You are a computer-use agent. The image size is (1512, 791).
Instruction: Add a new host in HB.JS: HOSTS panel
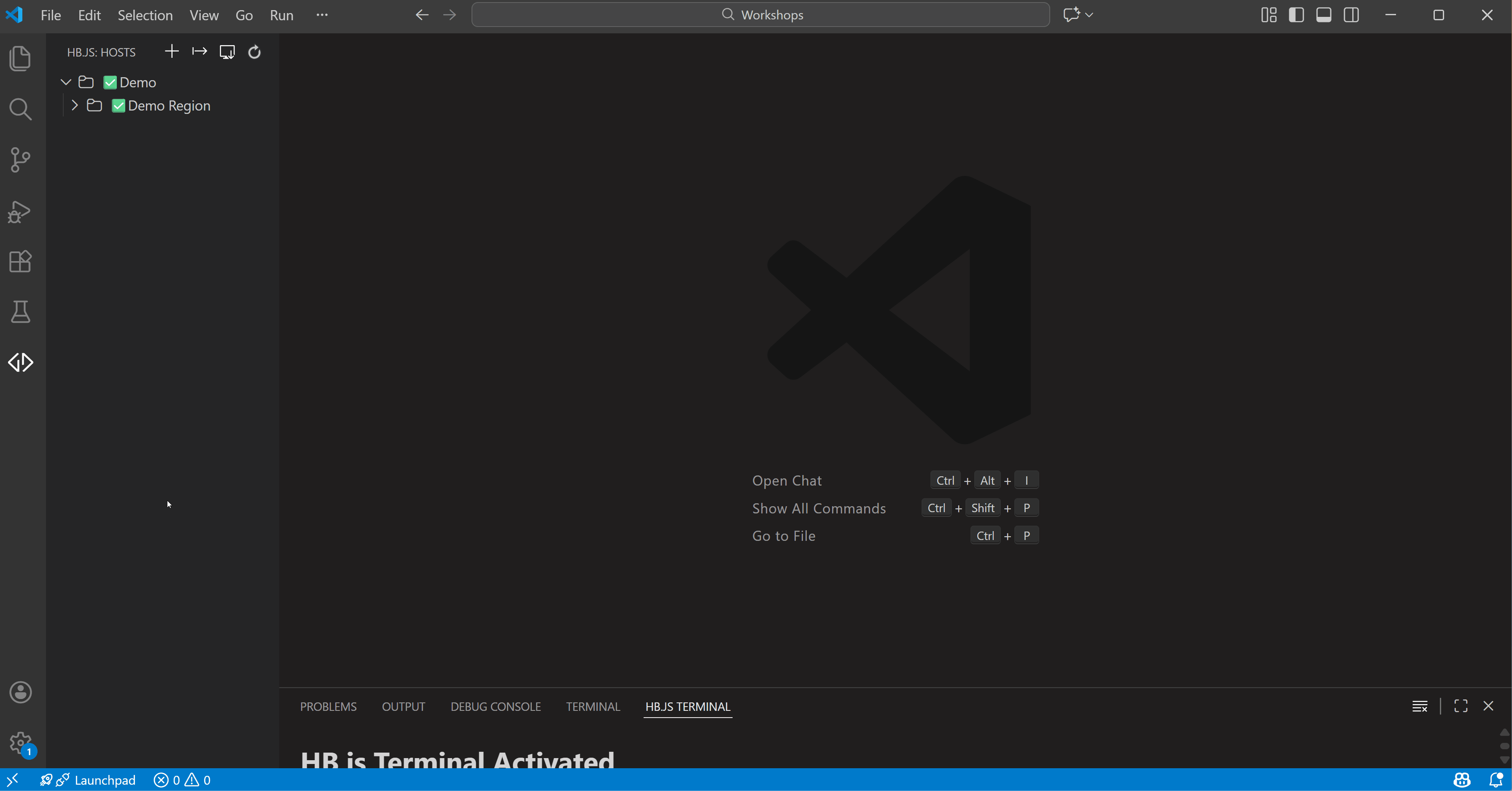[171, 51]
